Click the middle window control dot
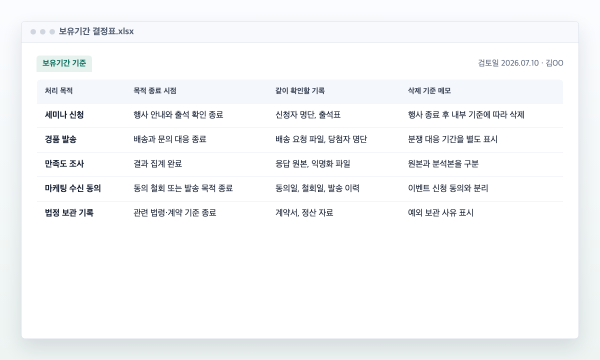The height and width of the screenshot is (360, 600). pyautogui.click(x=43, y=32)
